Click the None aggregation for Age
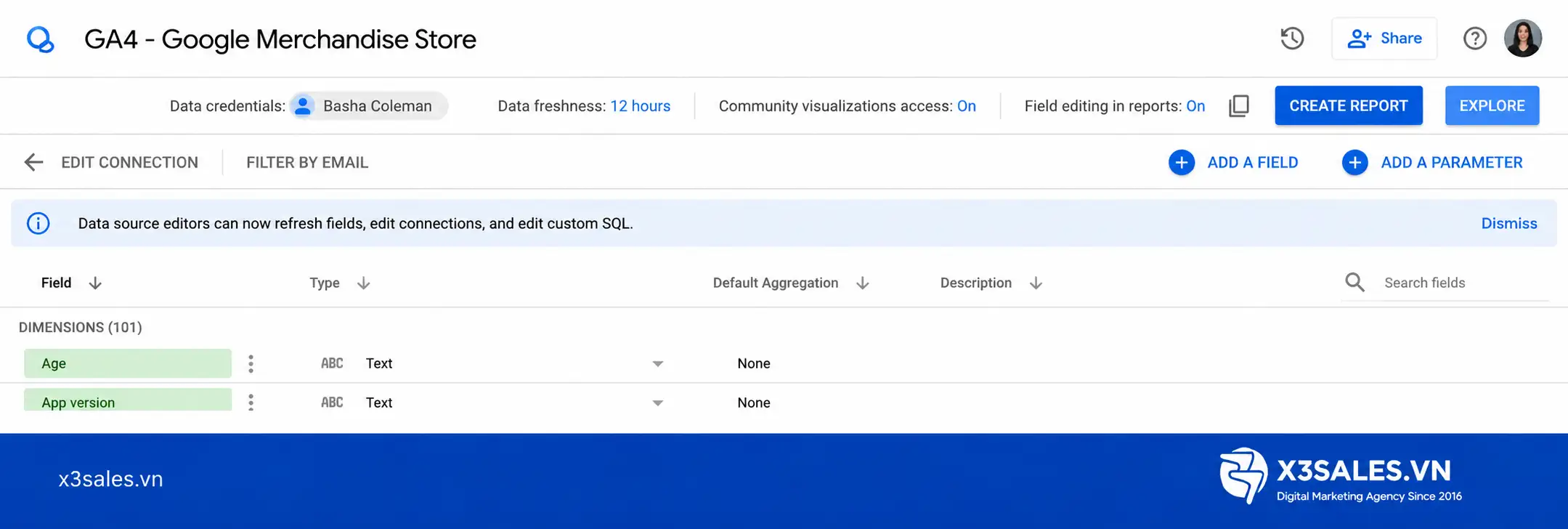The width and height of the screenshot is (1568, 529). point(754,363)
